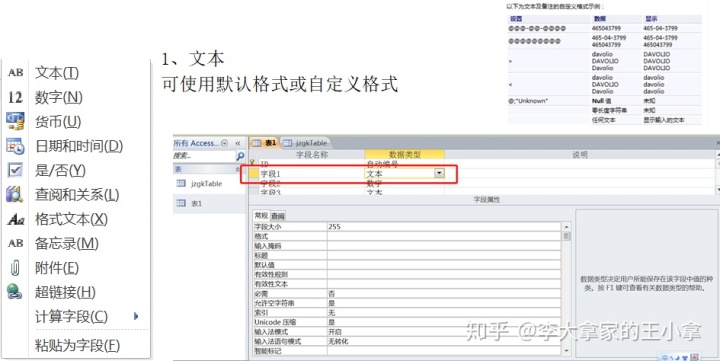Collapse the navigation pane with « button
This screenshot has height=361, width=720.
(x=238, y=143)
